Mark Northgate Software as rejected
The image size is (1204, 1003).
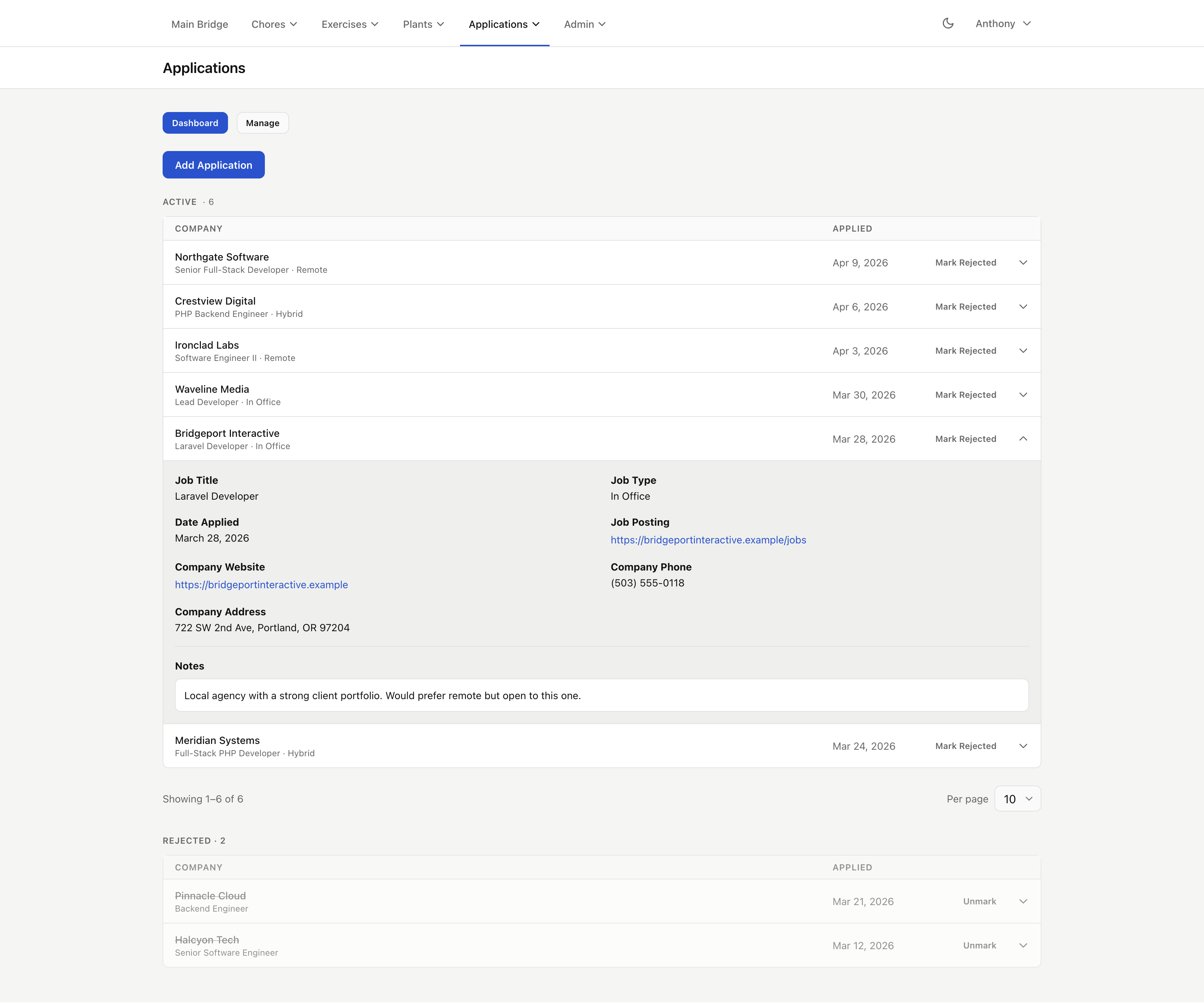click(x=966, y=263)
